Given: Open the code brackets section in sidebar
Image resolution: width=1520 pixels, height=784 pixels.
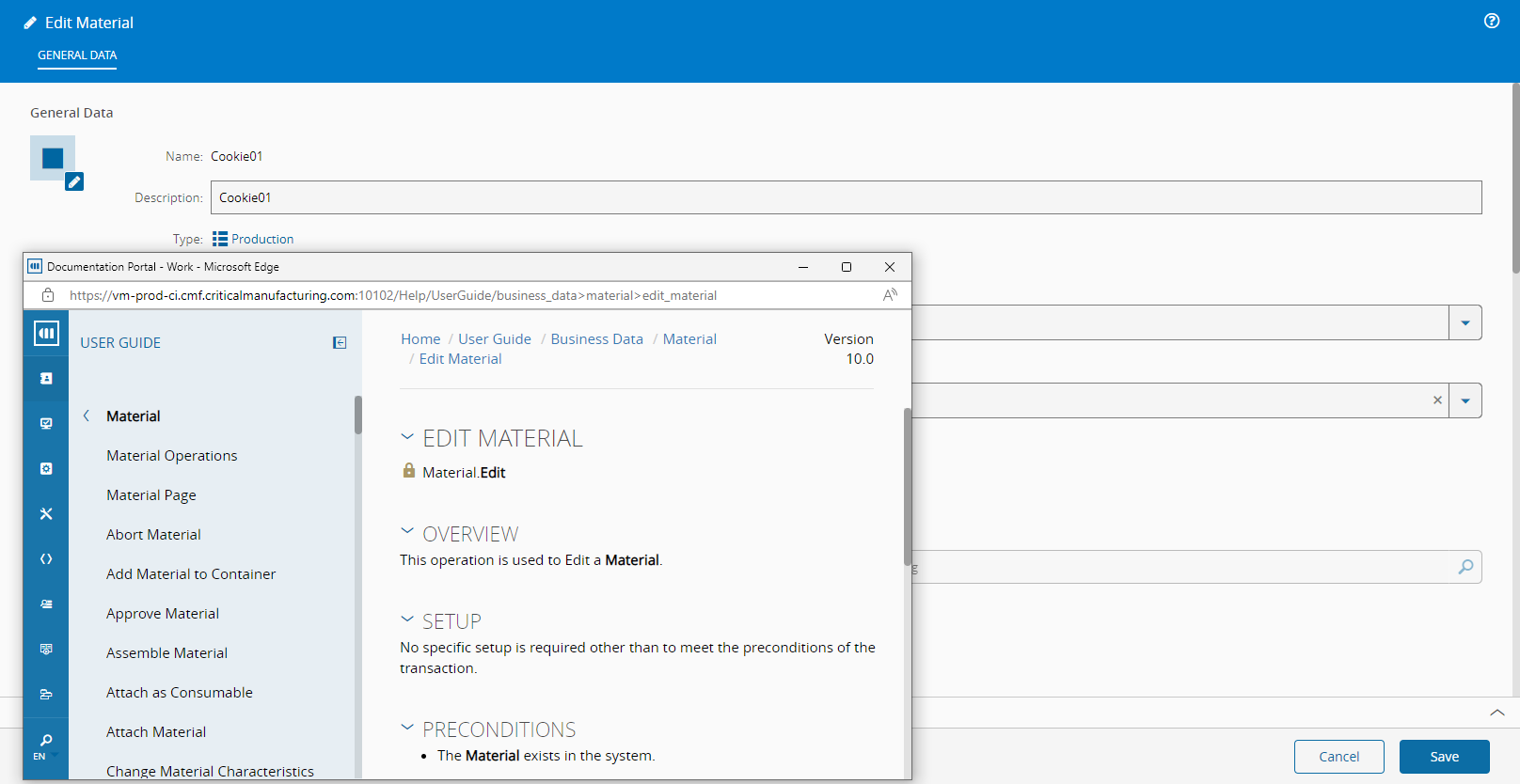Looking at the screenshot, I should pyautogui.click(x=46, y=559).
